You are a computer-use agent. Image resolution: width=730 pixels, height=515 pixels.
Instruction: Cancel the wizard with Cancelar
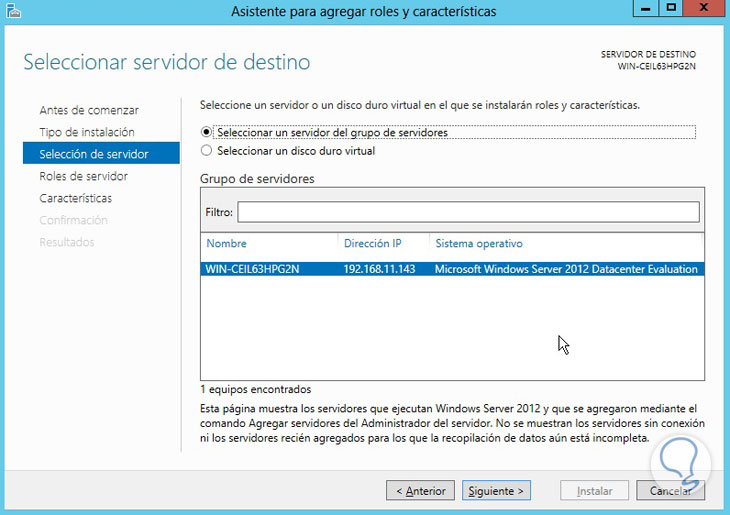point(670,491)
